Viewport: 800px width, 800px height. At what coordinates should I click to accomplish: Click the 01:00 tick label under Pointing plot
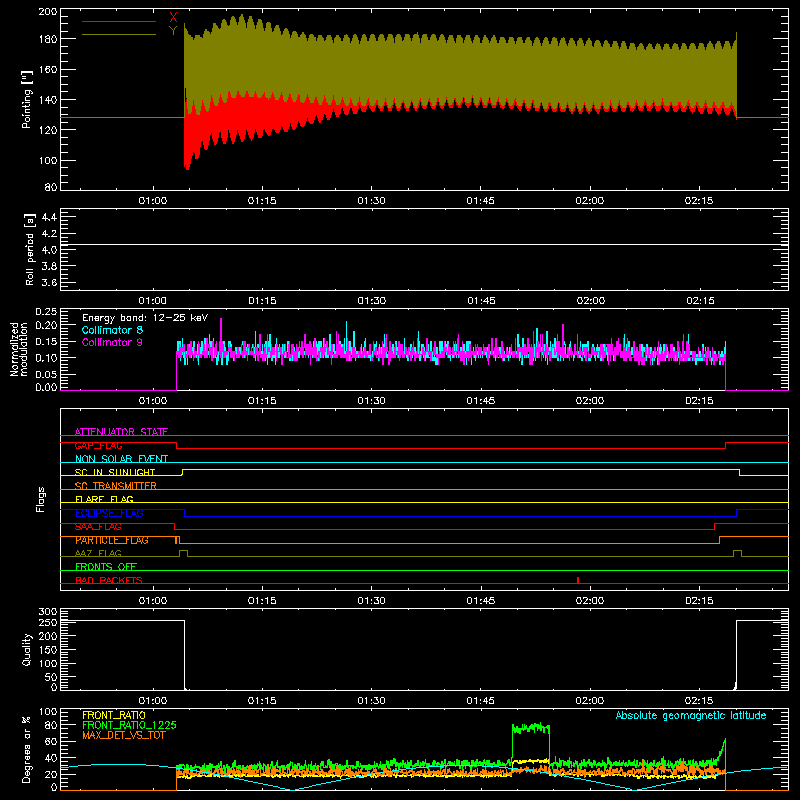click(x=153, y=201)
